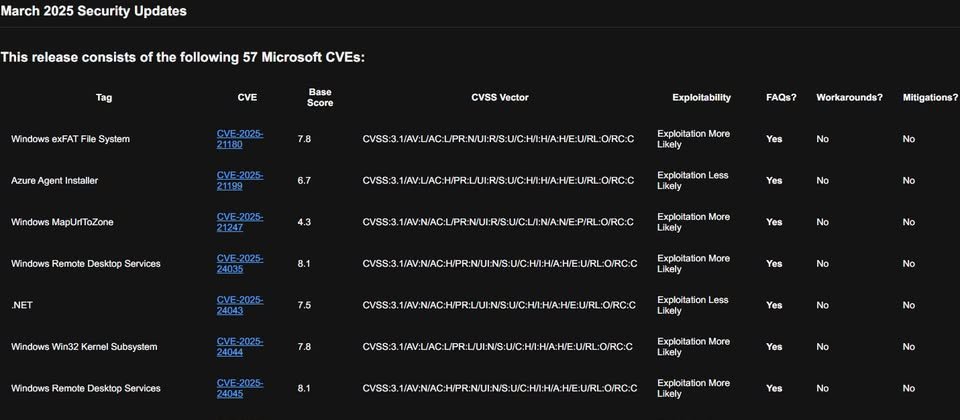Click the Mitigations? column header
Viewport: 960px width, 420px height.
930,97
